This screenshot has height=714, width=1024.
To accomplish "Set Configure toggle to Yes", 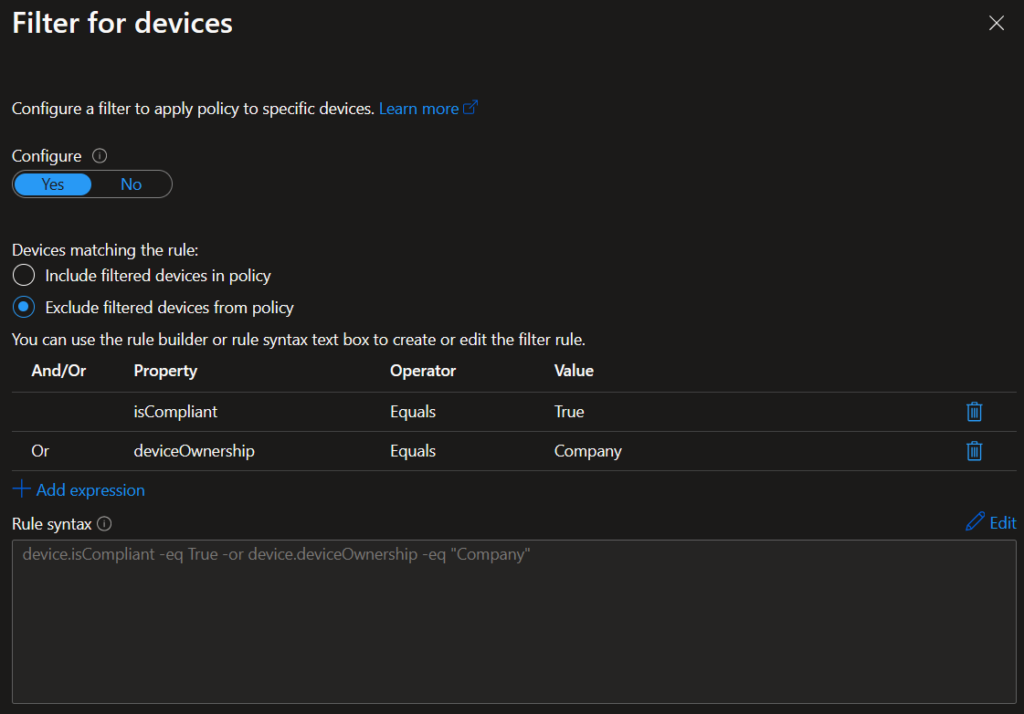I will pos(53,184).
